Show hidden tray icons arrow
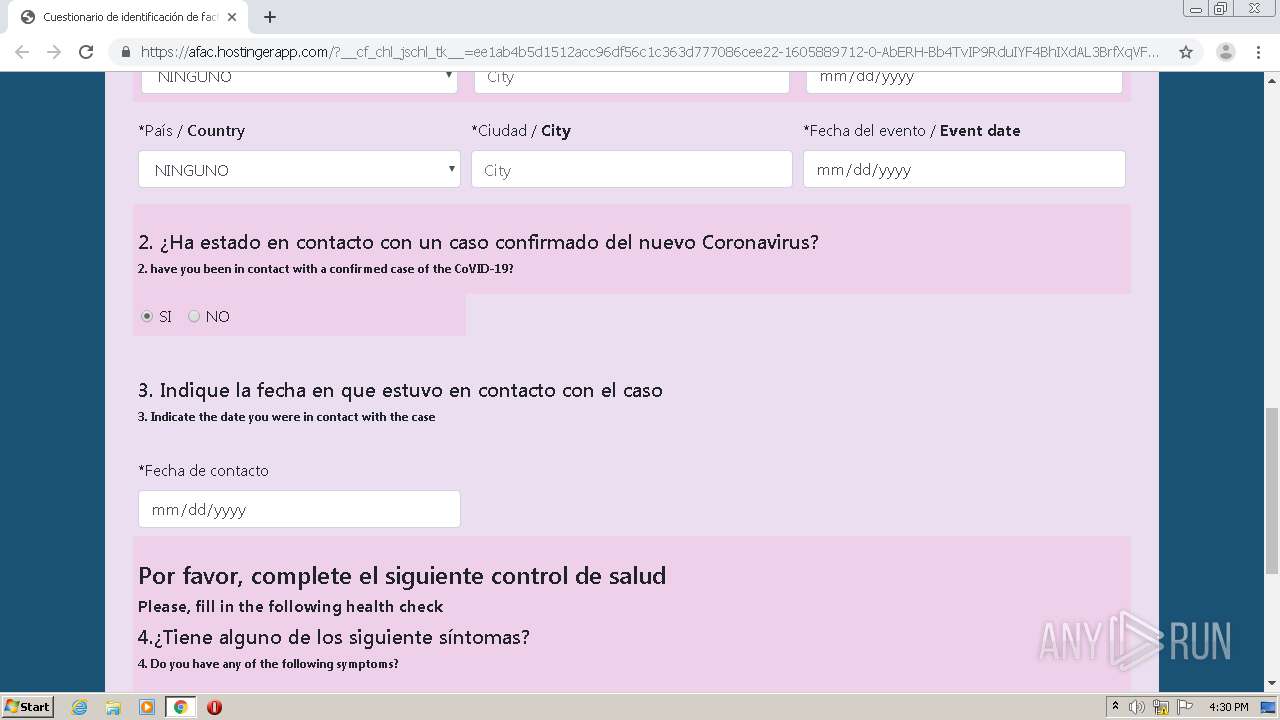Screen dimensions: 1280x720 [1116, 707]
